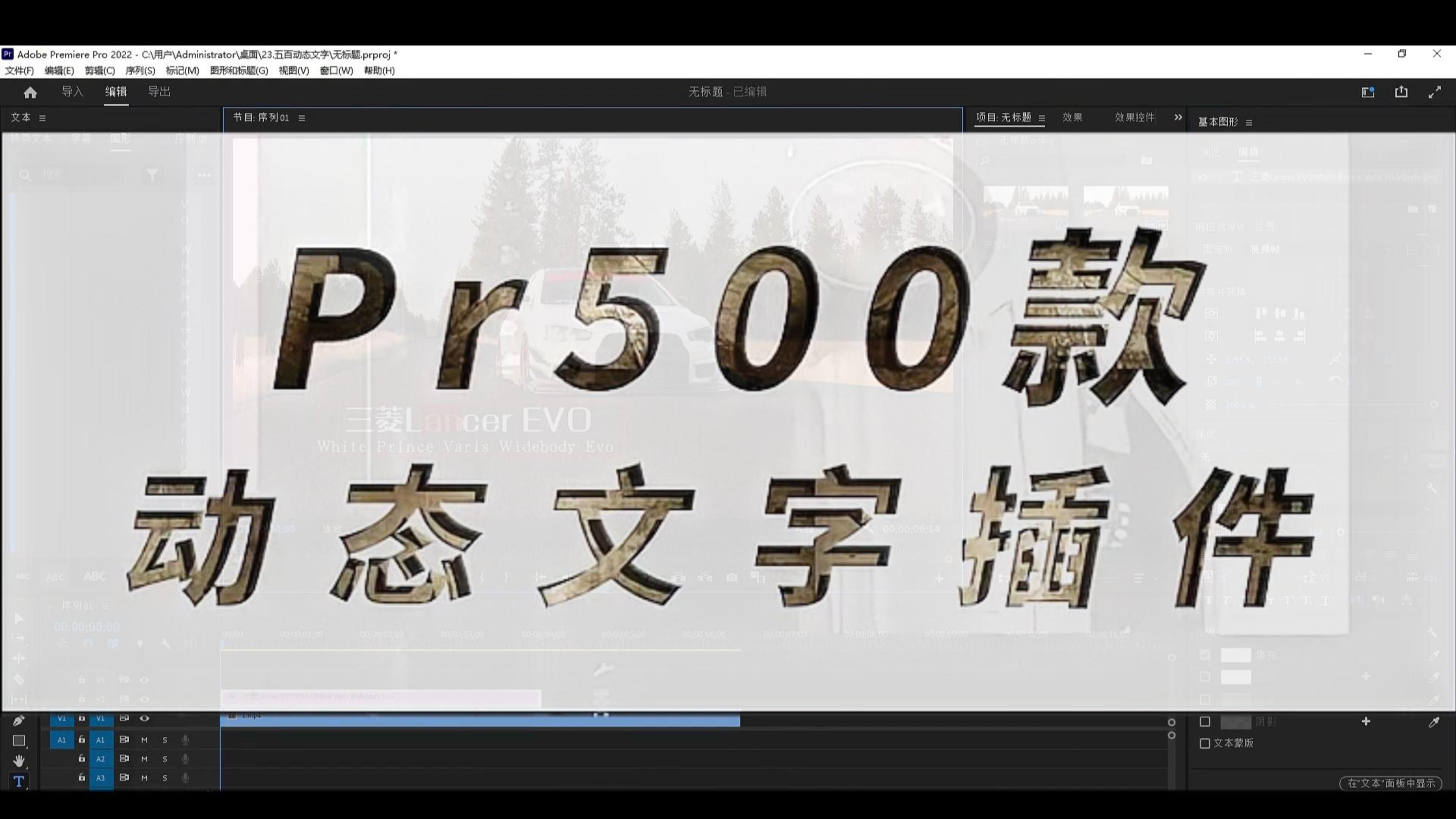Toggle lock on video track V1

(82, 719)
